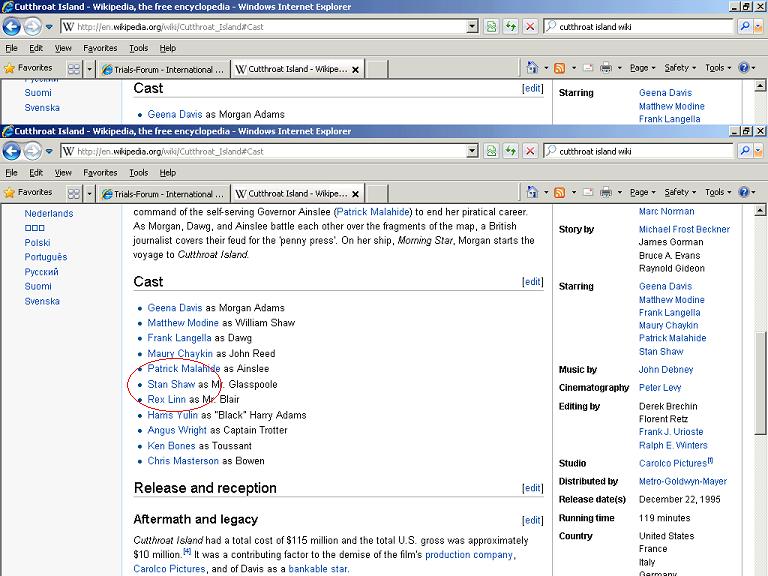Image resolution: width=768 pixels, height=576 pixels.
Task: Open the Chris Masterson cast link
Action: click(183, 461)
